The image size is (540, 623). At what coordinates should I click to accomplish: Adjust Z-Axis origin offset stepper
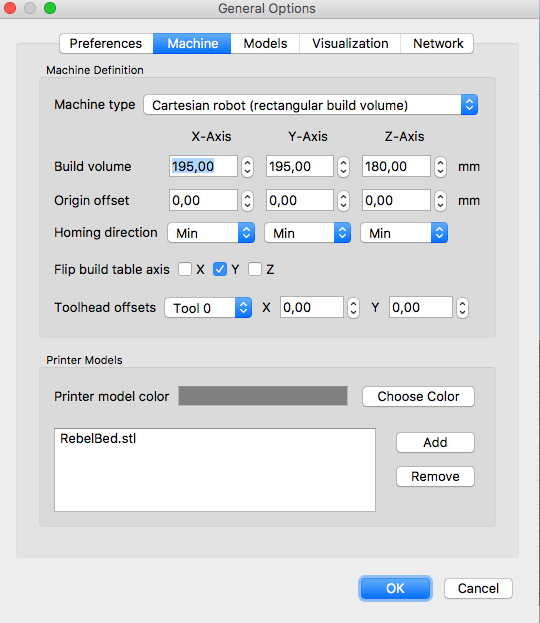[440, 201]
